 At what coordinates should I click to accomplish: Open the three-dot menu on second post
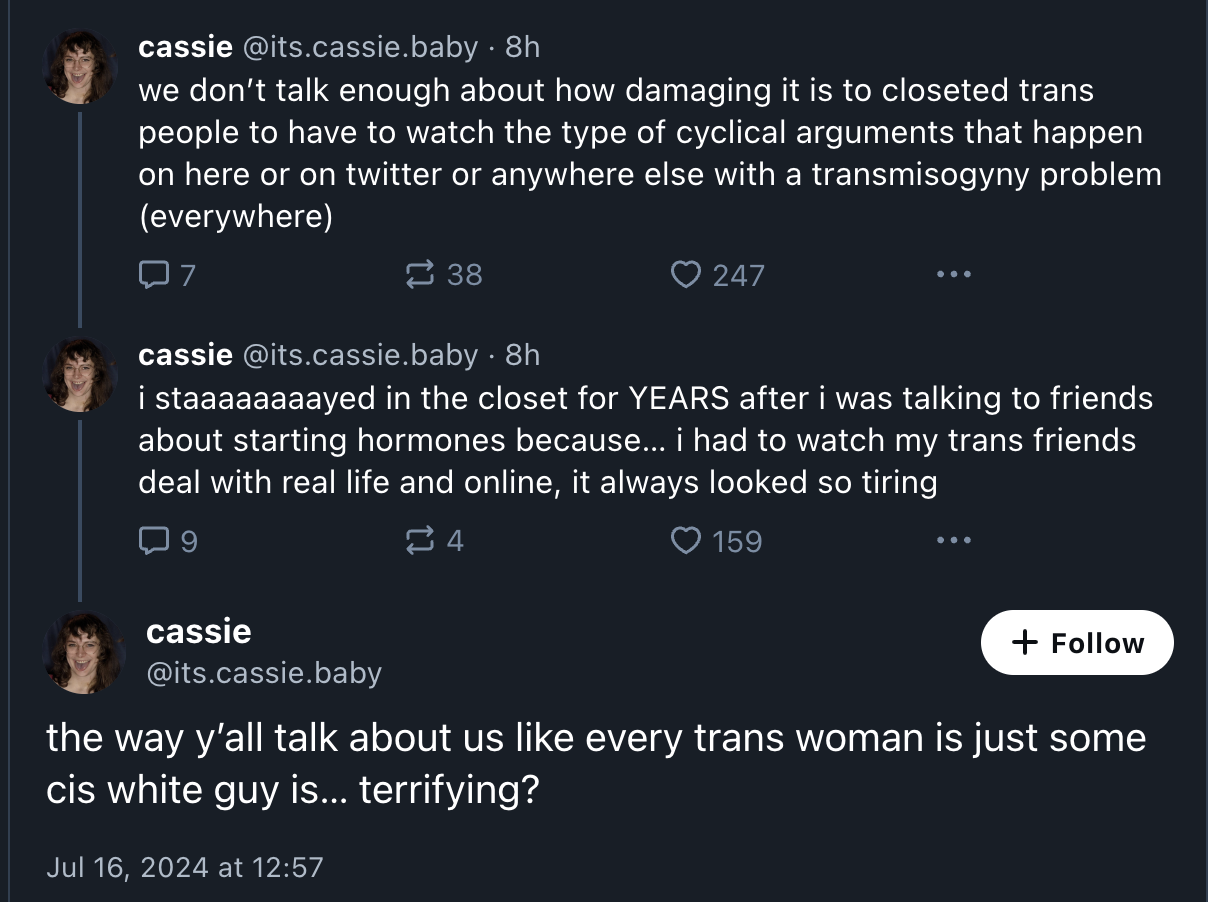point(954,541)
